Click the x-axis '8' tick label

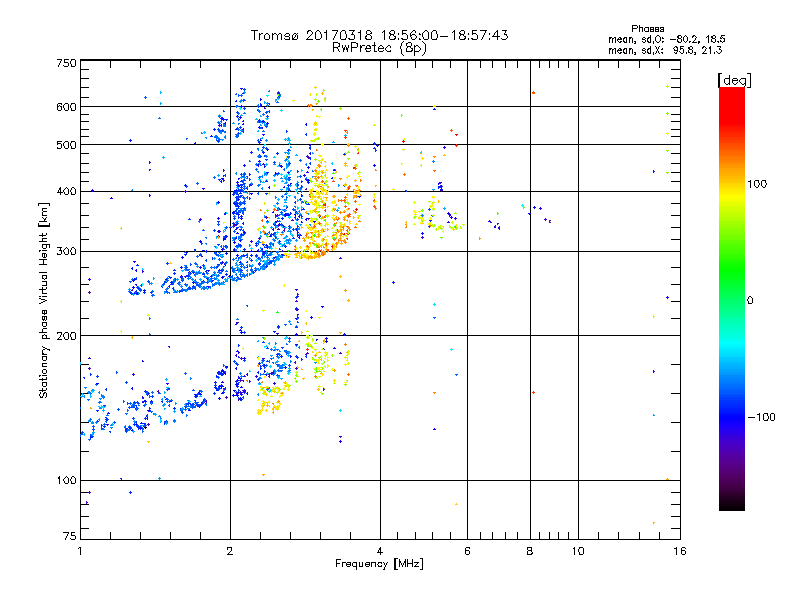530,551
